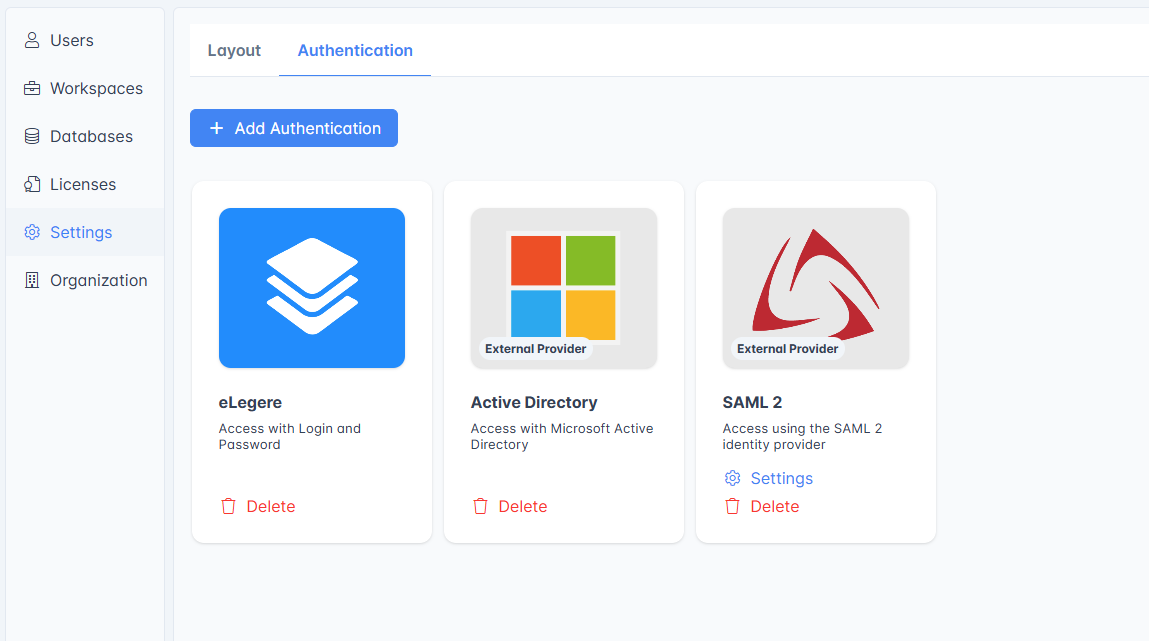Click the Add Authentication button
Viewport: 1149px width, 641px height.
(x=294, y=128)
